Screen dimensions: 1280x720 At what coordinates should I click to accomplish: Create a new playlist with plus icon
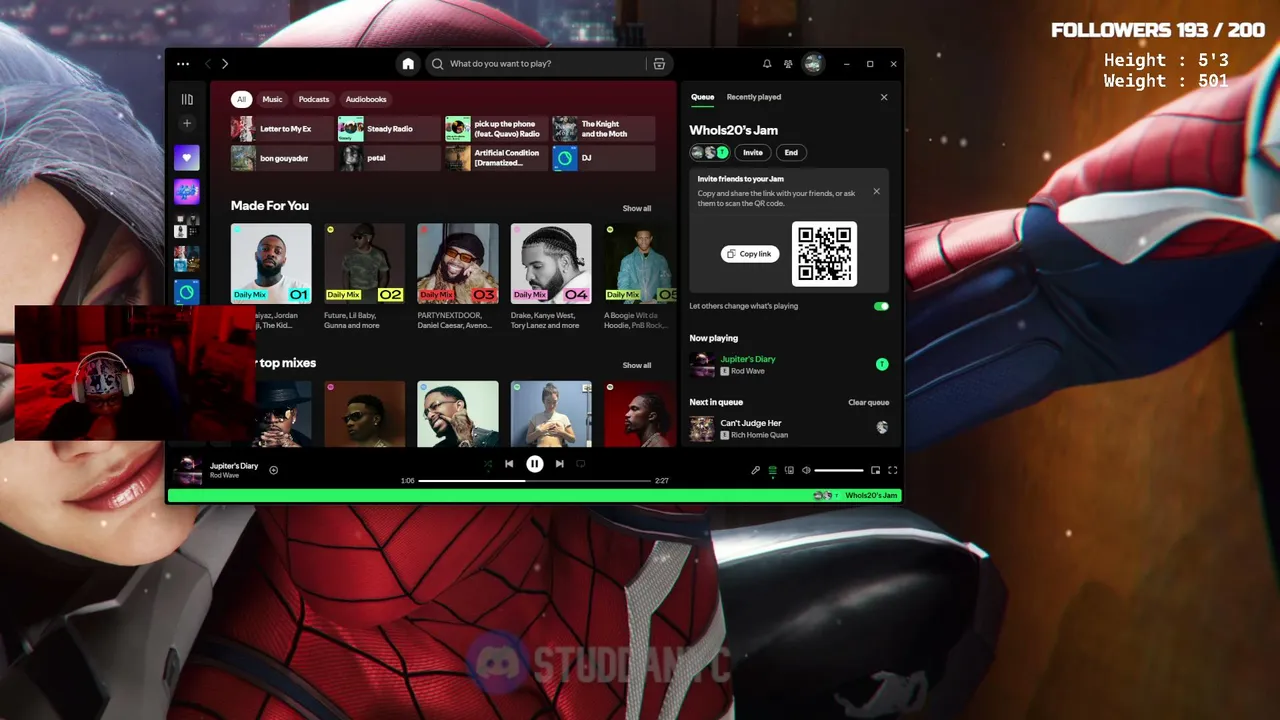click(187, 124)
